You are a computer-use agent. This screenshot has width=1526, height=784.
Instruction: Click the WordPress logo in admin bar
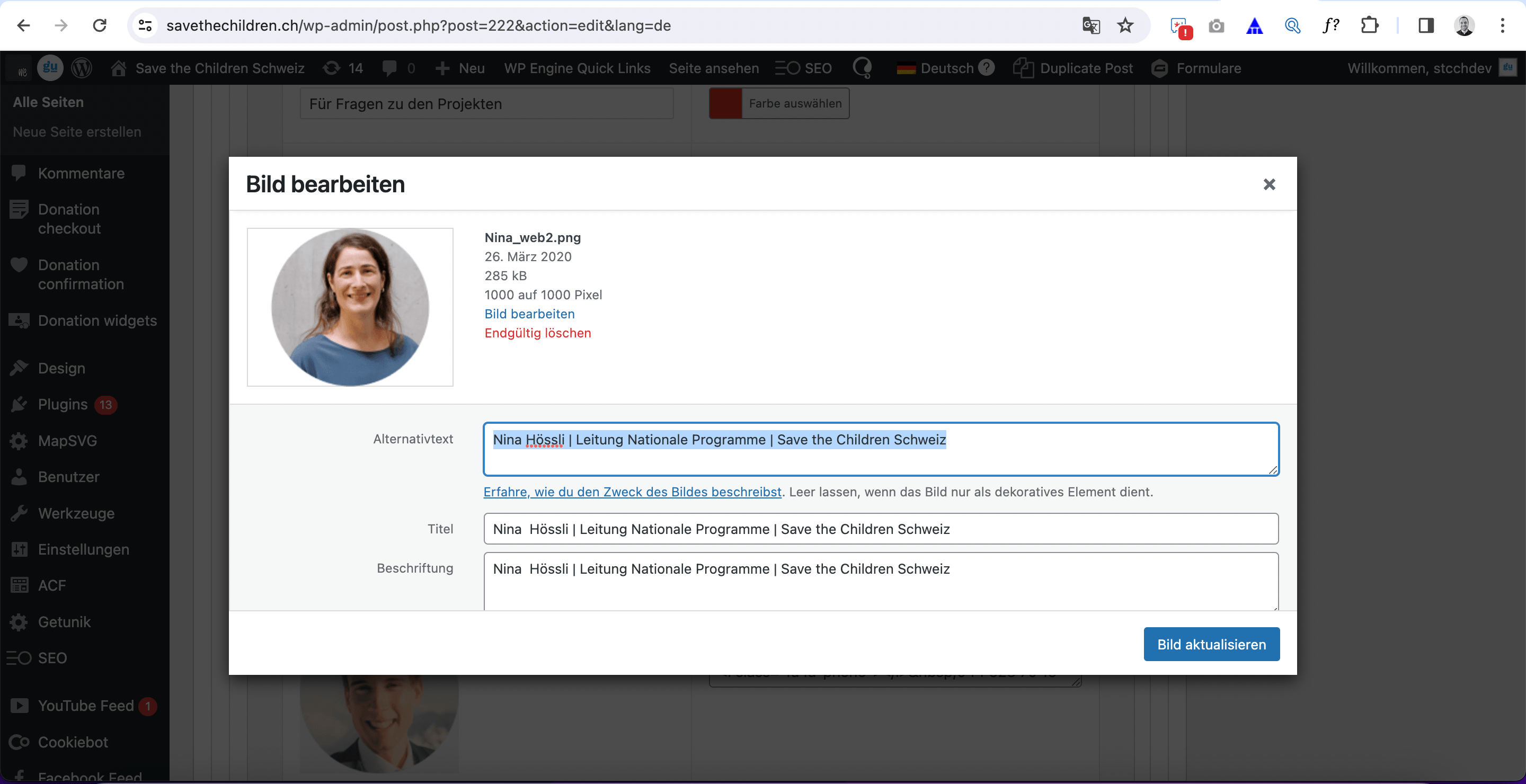click(x=82, y=68)
